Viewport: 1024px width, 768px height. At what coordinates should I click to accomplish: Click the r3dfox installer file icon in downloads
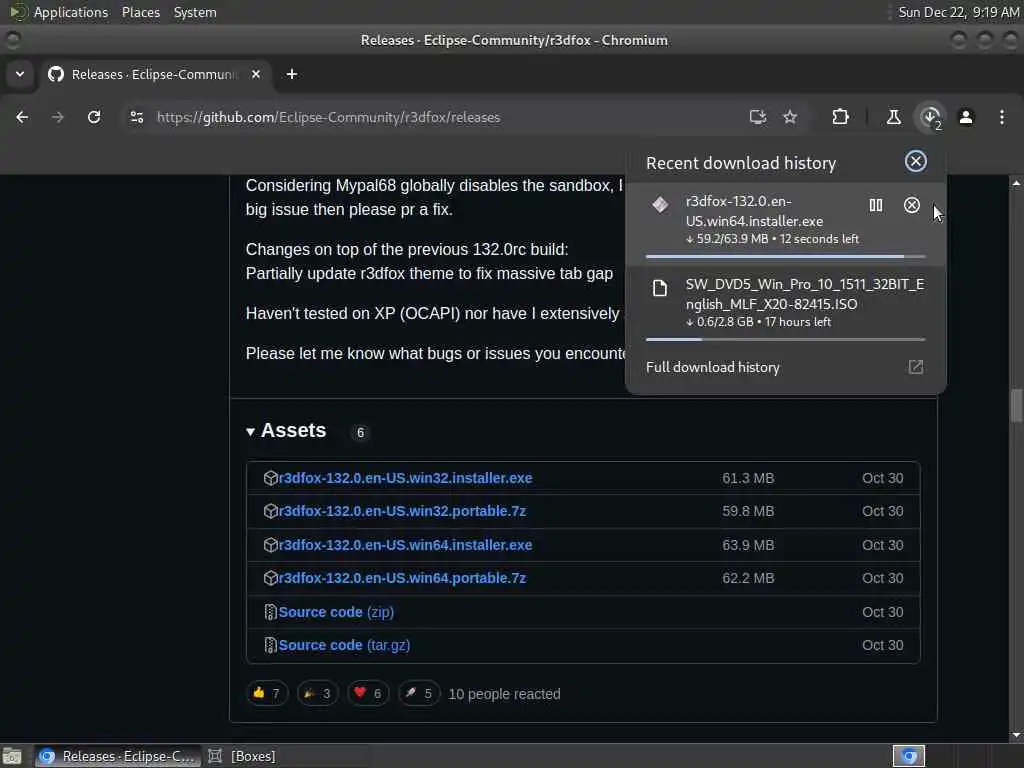coord(660,204)
